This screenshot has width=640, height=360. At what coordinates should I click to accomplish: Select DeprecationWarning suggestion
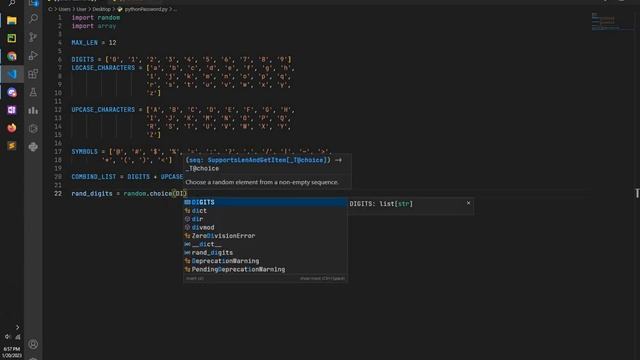(x=264, y=261)
